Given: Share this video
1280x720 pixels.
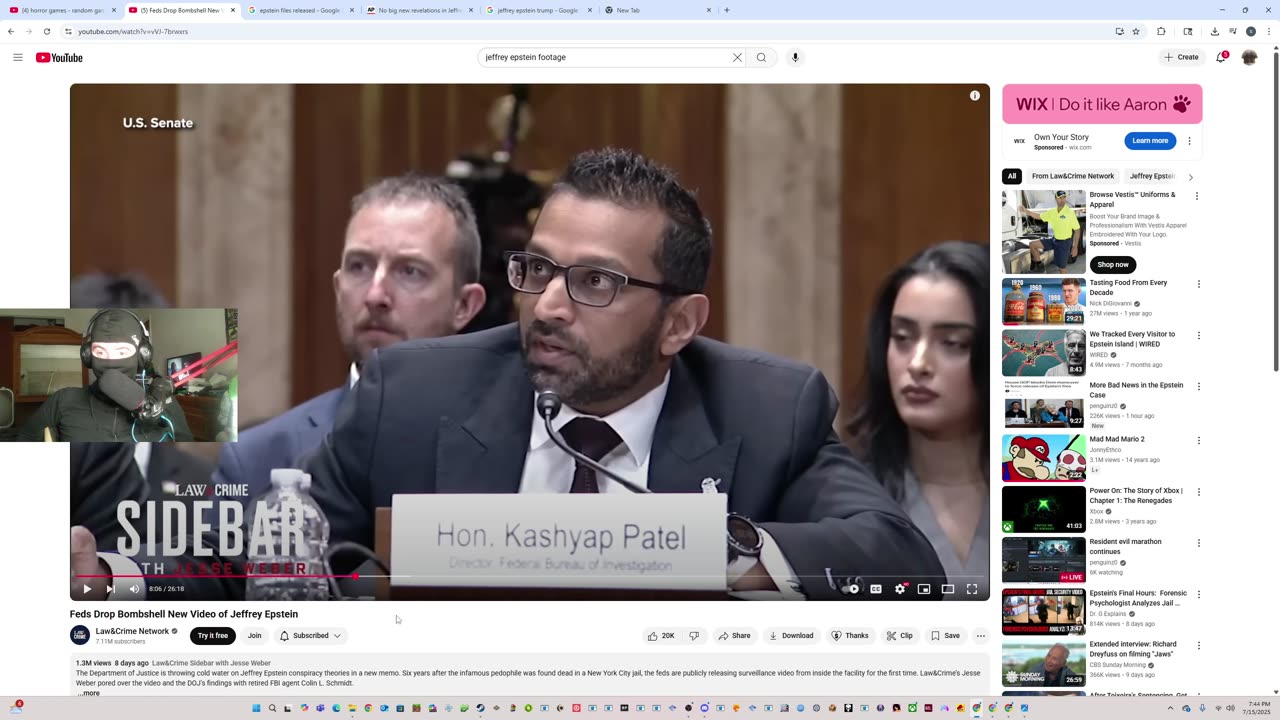Looking at the screenshot, I should [x=734, y=636].
